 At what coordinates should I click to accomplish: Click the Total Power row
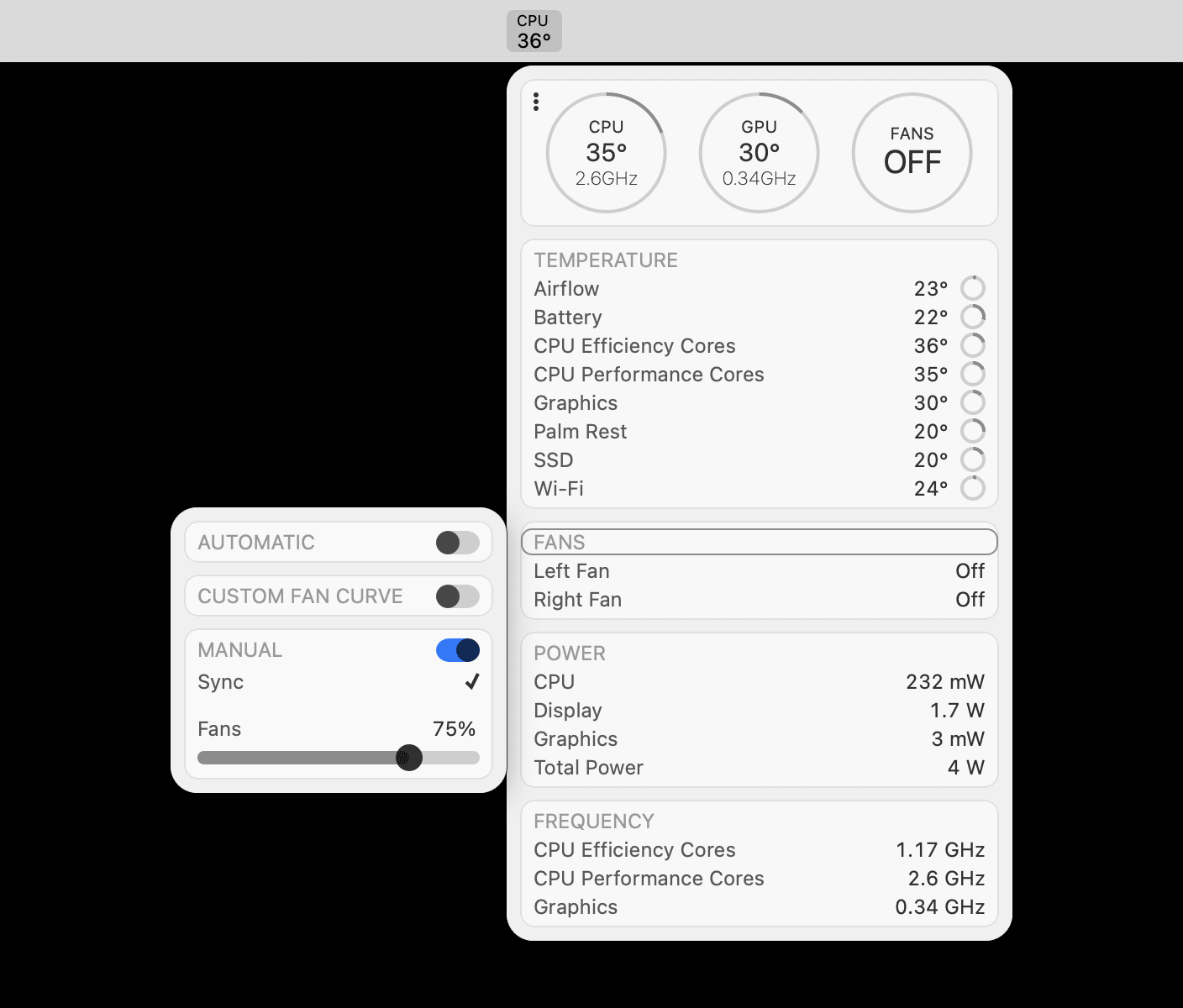(x=760, y=768)
